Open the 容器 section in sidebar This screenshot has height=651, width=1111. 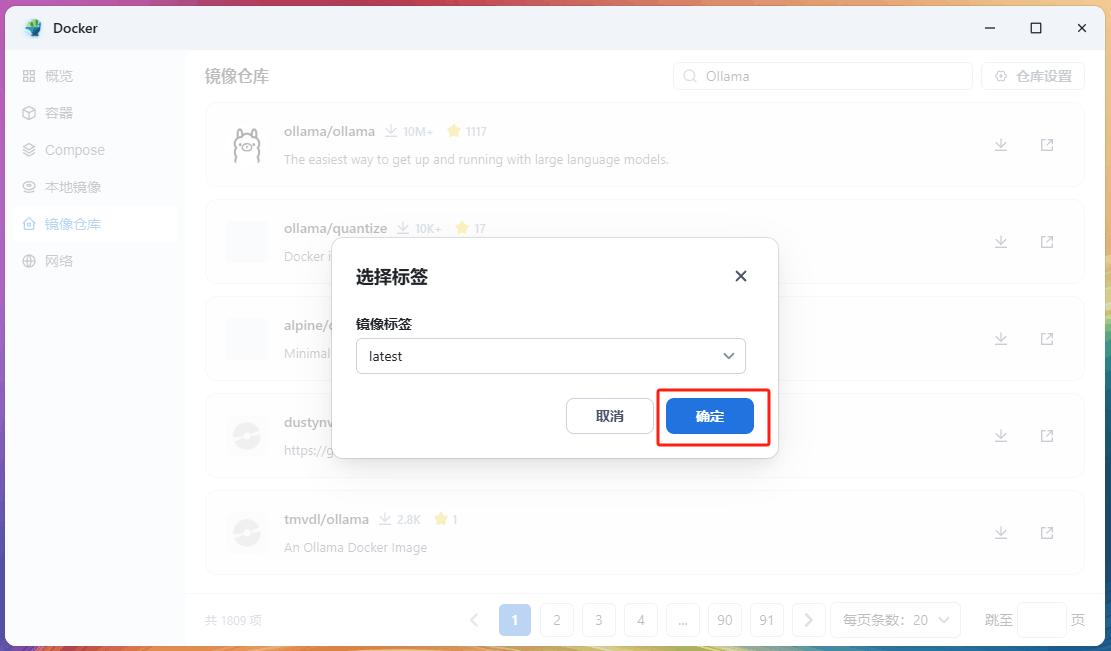point(59,113)
